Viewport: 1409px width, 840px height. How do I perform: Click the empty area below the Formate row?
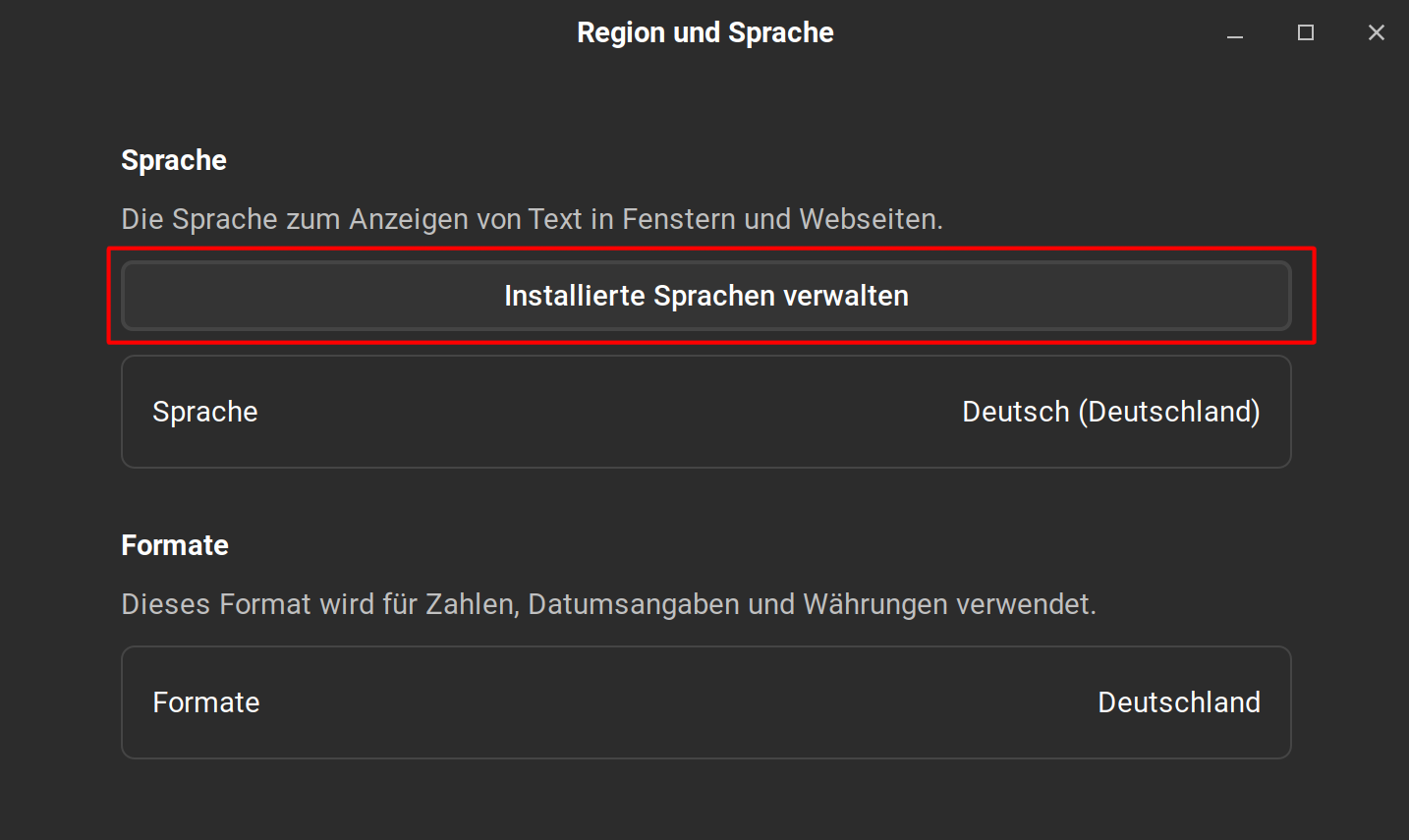pos(704,801)
